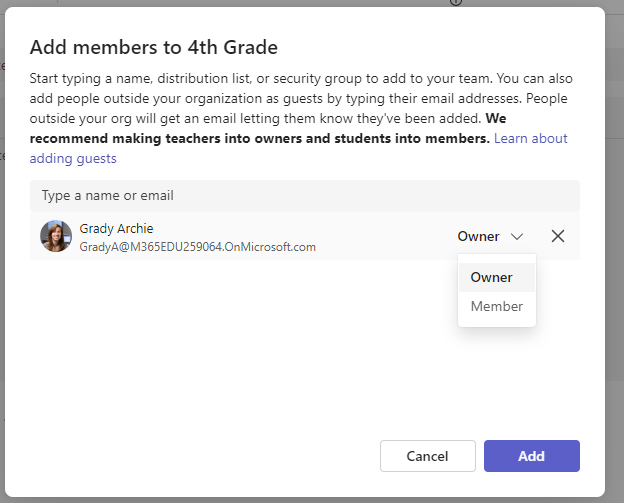Viewport: 624px width, 503px height.
Task: Choose Member in the role menu
Action: pos(496,306)
